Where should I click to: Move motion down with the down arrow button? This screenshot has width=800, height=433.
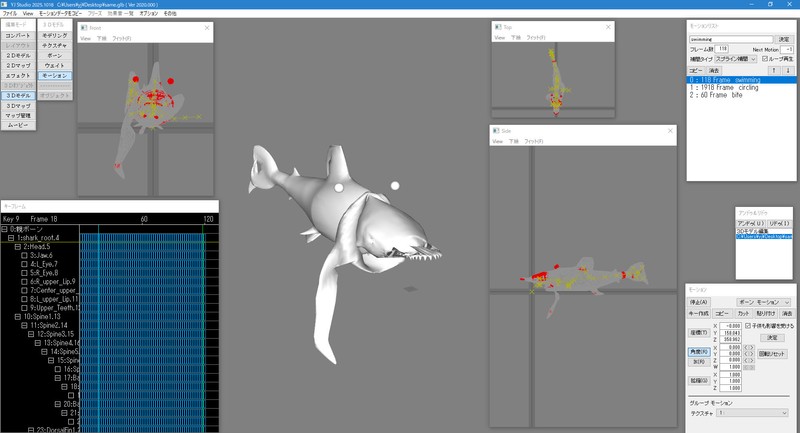[788, 71]
